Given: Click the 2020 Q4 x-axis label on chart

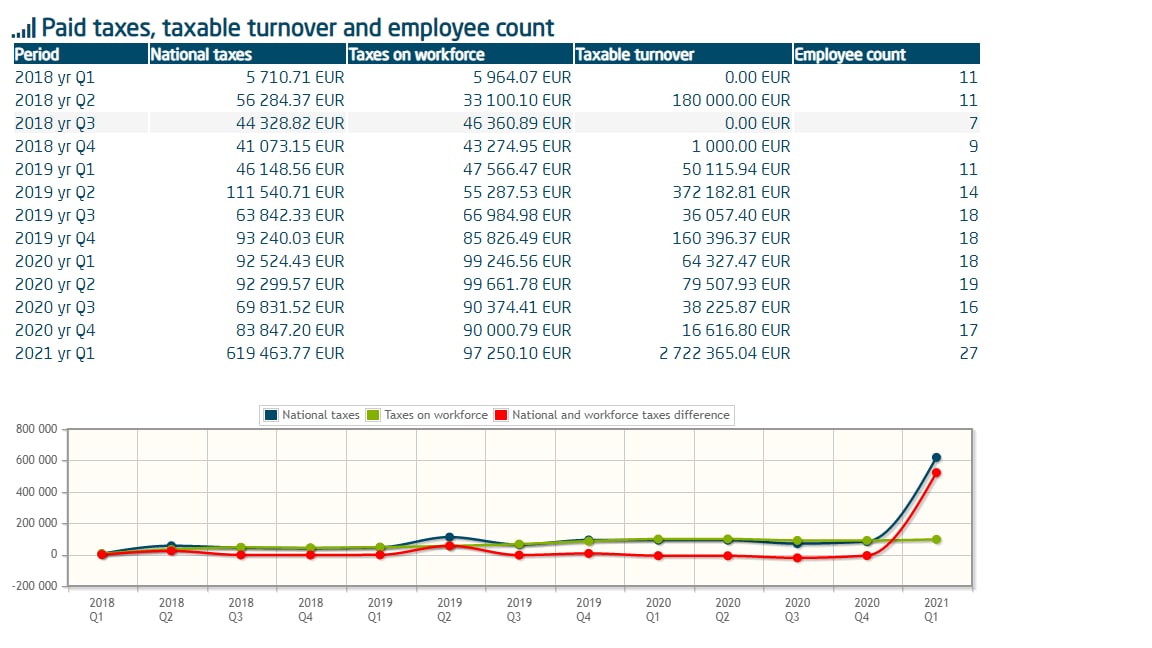Looking at the screenshot, I should [866, 610].
